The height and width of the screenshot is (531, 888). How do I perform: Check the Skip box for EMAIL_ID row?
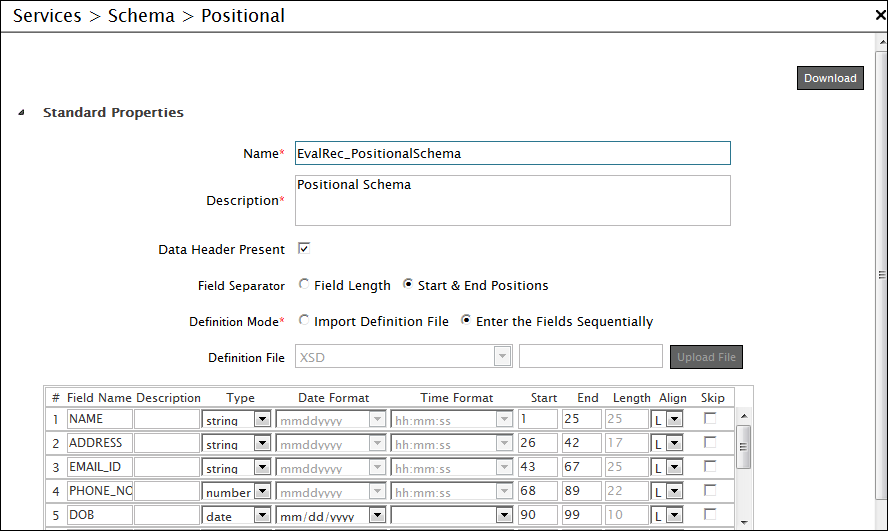(710, 467)
